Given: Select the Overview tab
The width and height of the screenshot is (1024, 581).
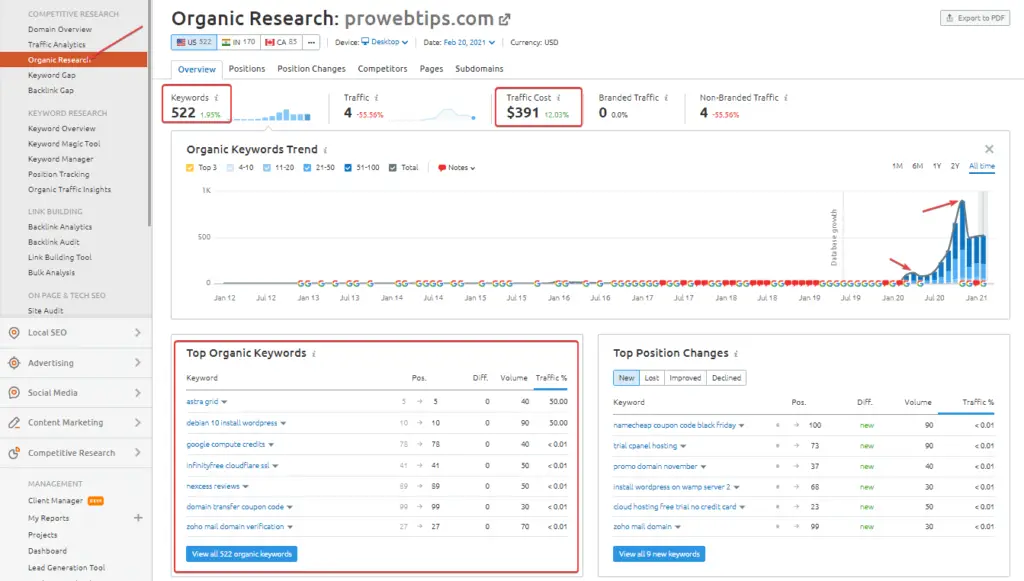Looking at the screenshot, I should coord(197,70).
